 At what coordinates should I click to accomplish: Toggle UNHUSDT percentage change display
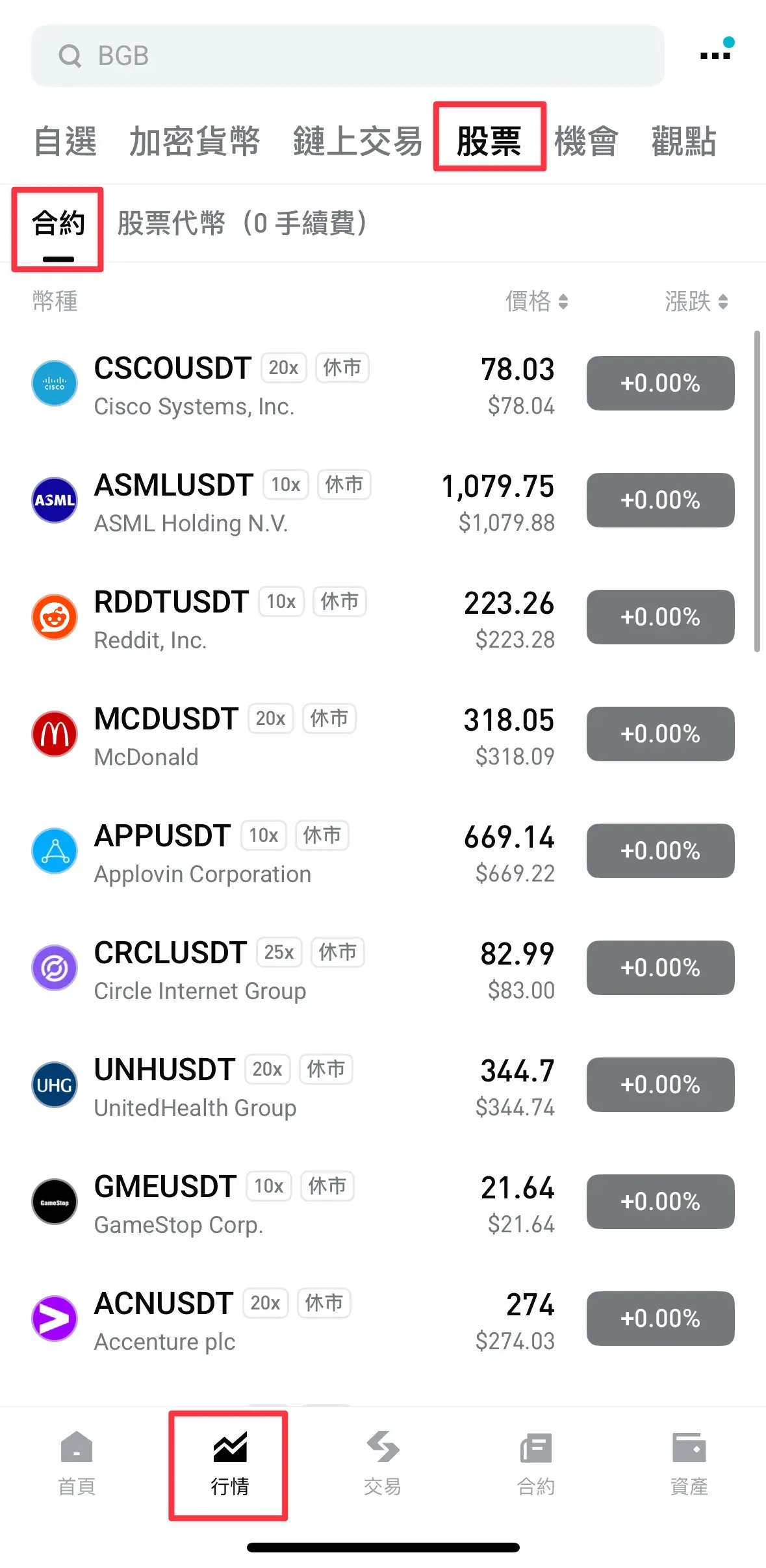[x=660, y=1085]
